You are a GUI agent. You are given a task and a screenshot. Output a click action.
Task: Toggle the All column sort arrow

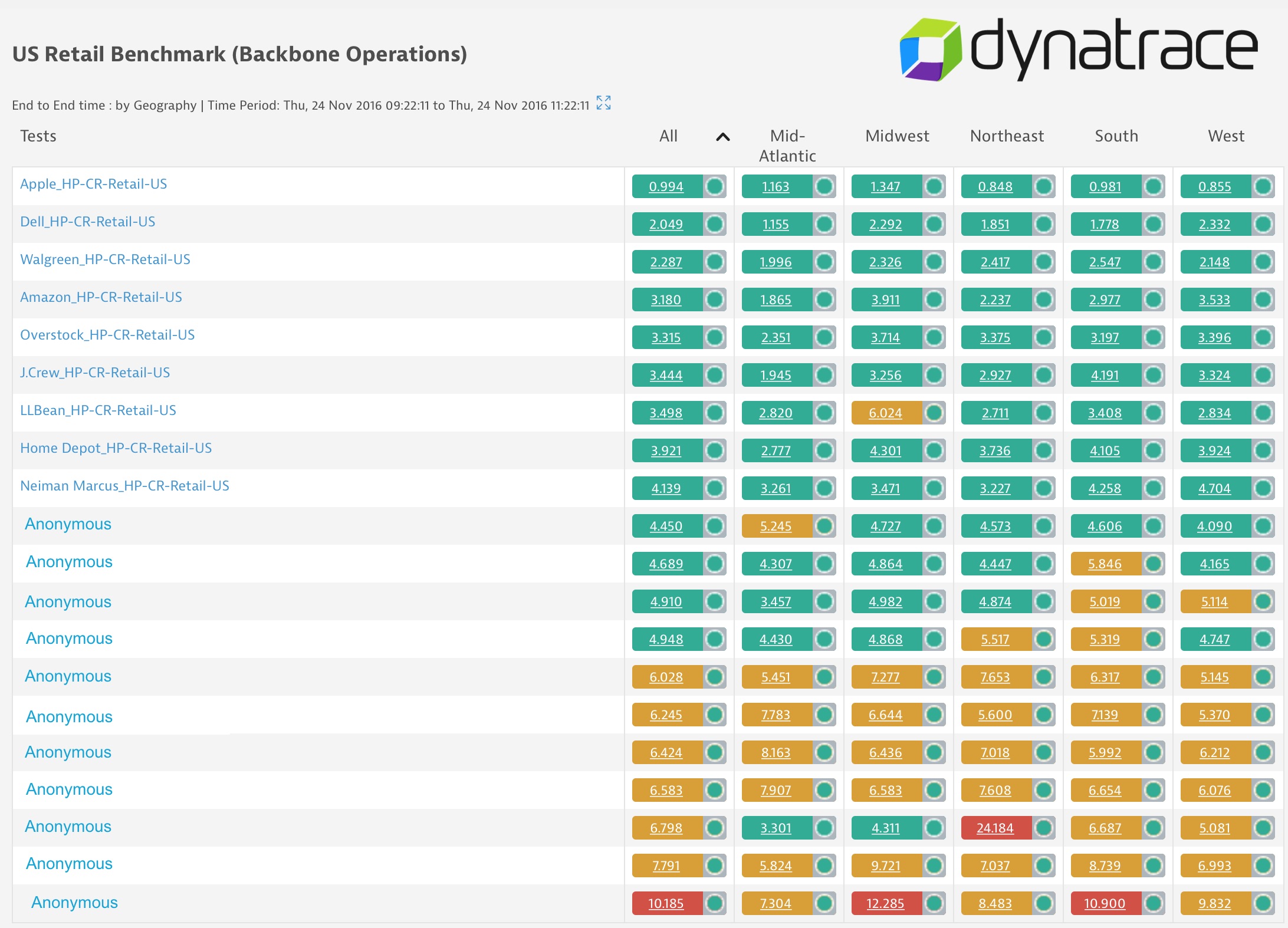723,137
